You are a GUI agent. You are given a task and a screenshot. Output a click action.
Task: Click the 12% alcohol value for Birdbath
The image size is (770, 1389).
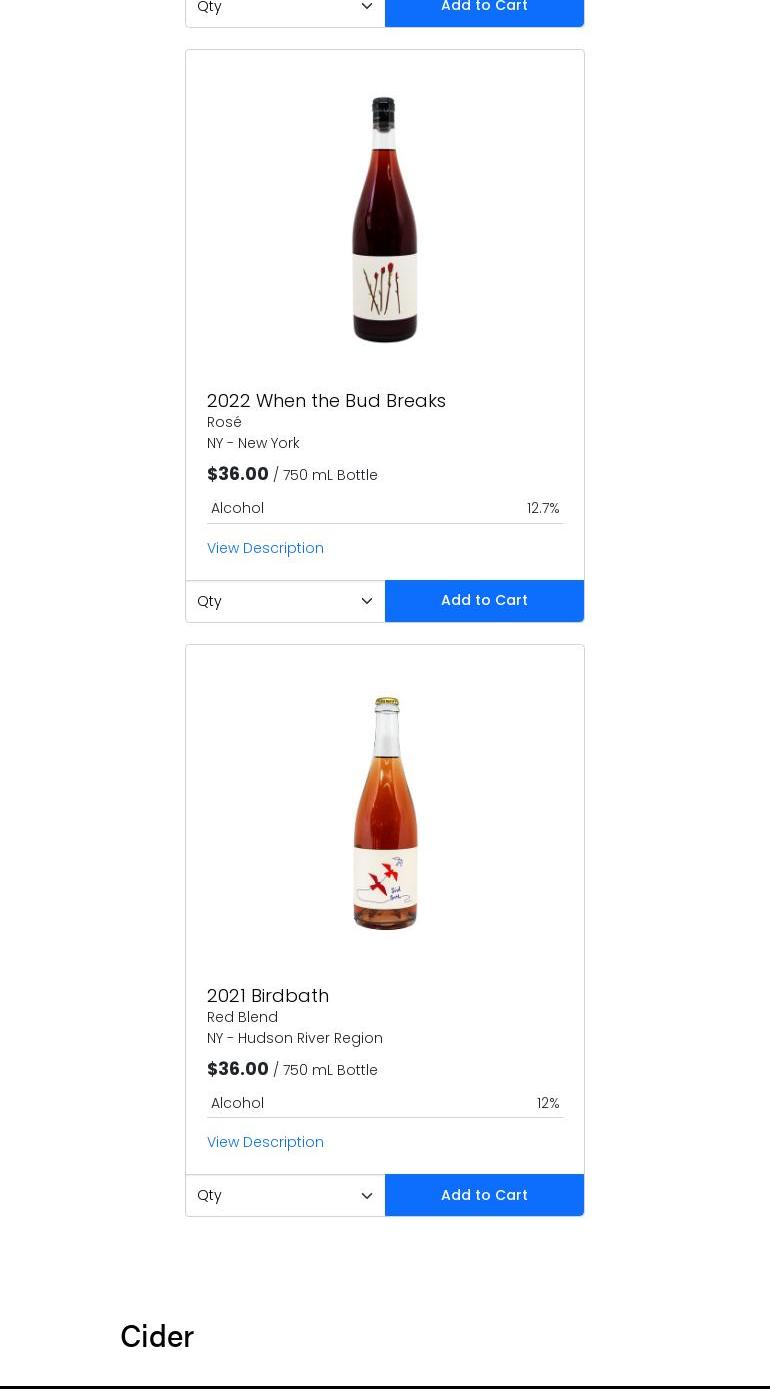[548, 1103]
